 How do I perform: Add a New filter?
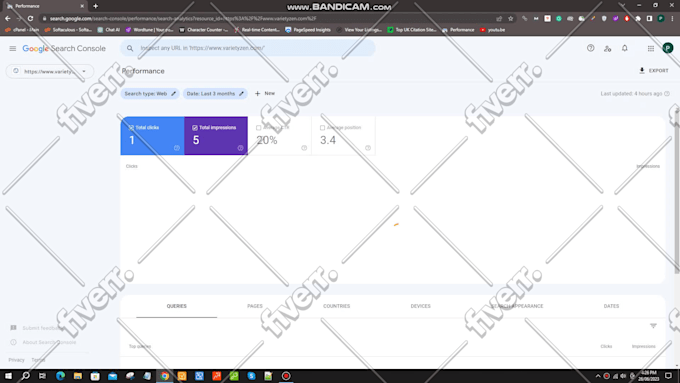(265, 94)
